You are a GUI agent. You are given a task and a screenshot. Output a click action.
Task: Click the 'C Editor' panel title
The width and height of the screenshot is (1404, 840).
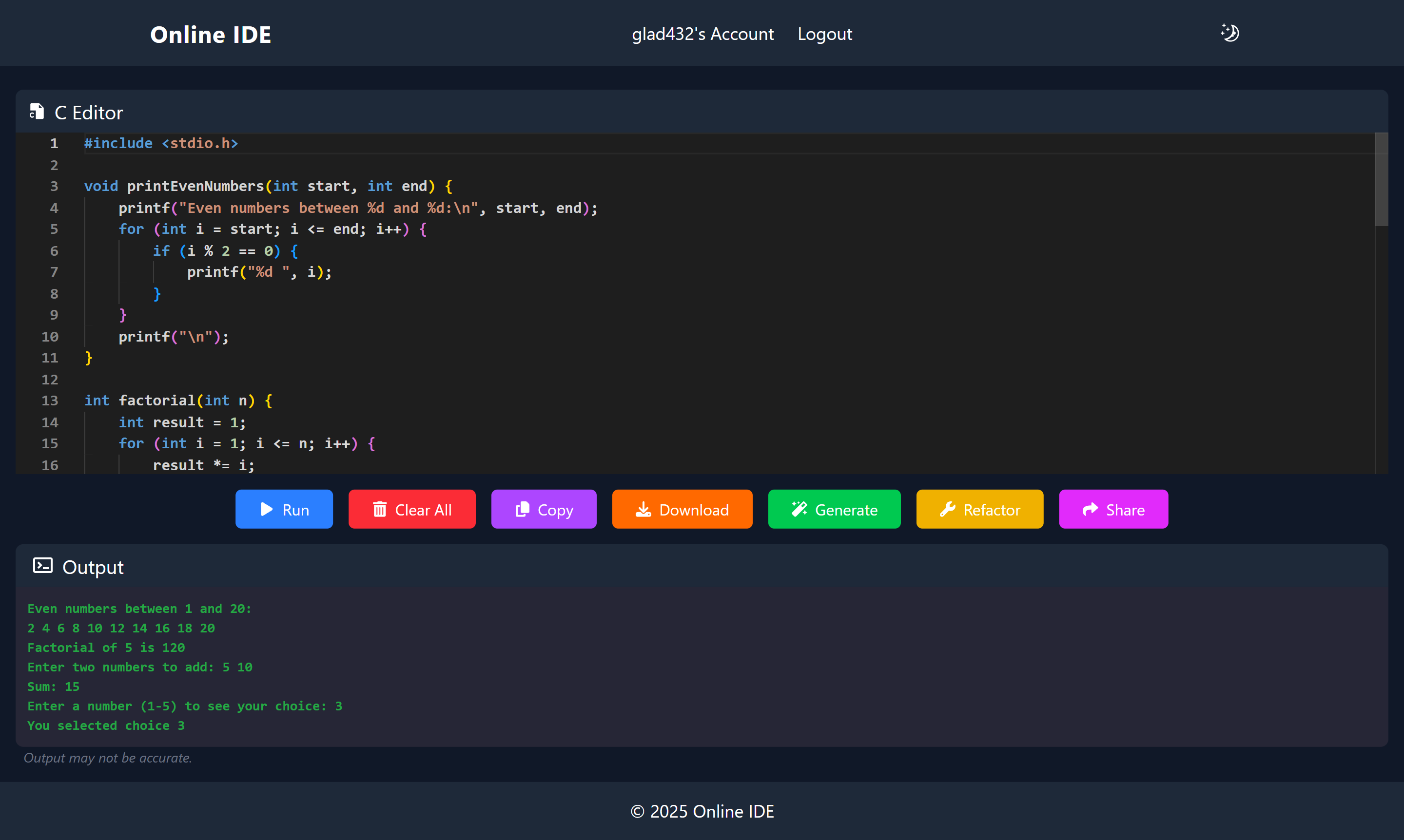coord(88,113)
